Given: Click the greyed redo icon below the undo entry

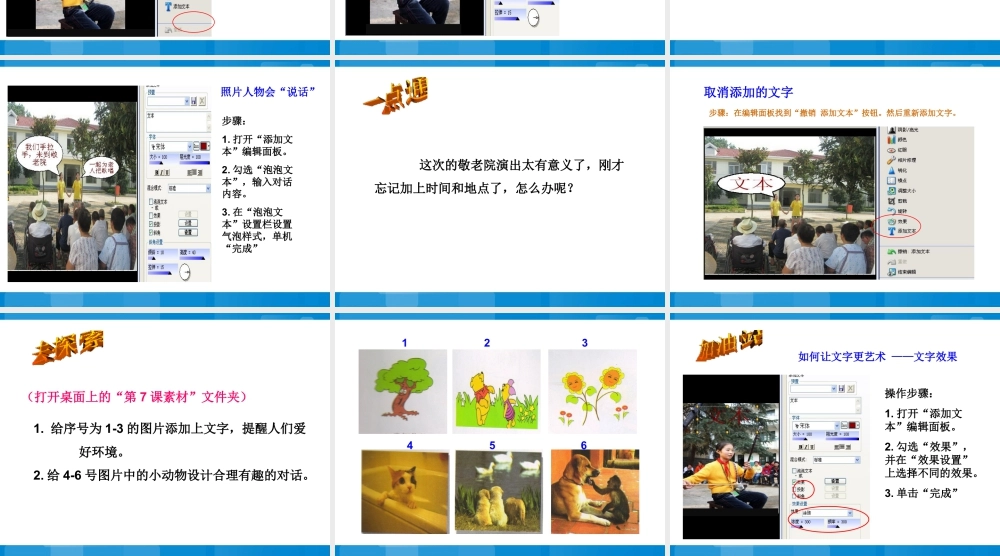Looking at the screenshot, I should (x=892, y=261).
